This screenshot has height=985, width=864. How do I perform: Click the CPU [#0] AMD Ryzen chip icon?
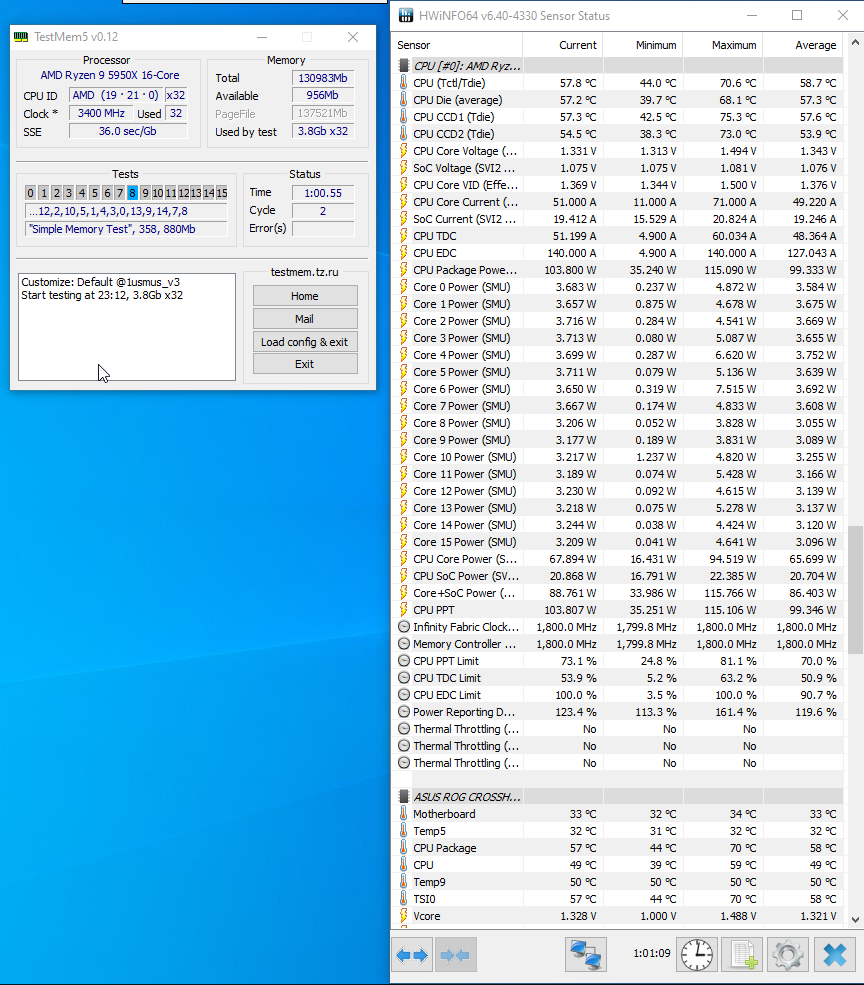[x=403, y=65]
